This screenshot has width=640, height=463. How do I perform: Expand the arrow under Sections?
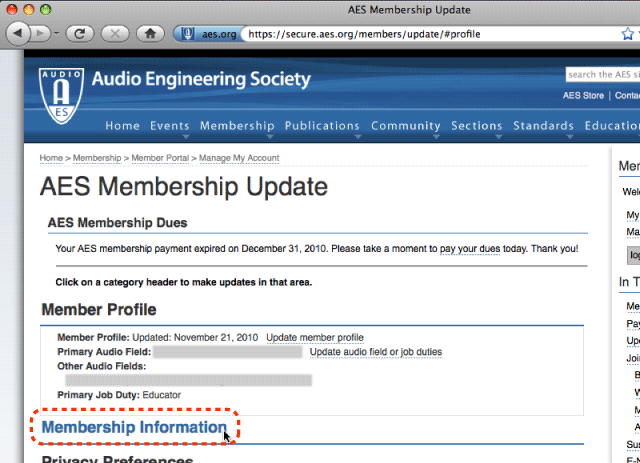(499, 137)
